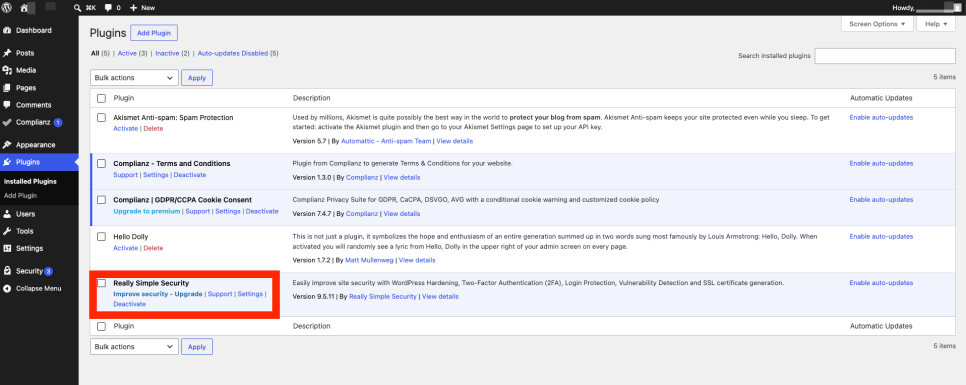Viewport: 966px width, 385px height.
Task: Click the Add Plugin button
Action: [x=154, y=33]
